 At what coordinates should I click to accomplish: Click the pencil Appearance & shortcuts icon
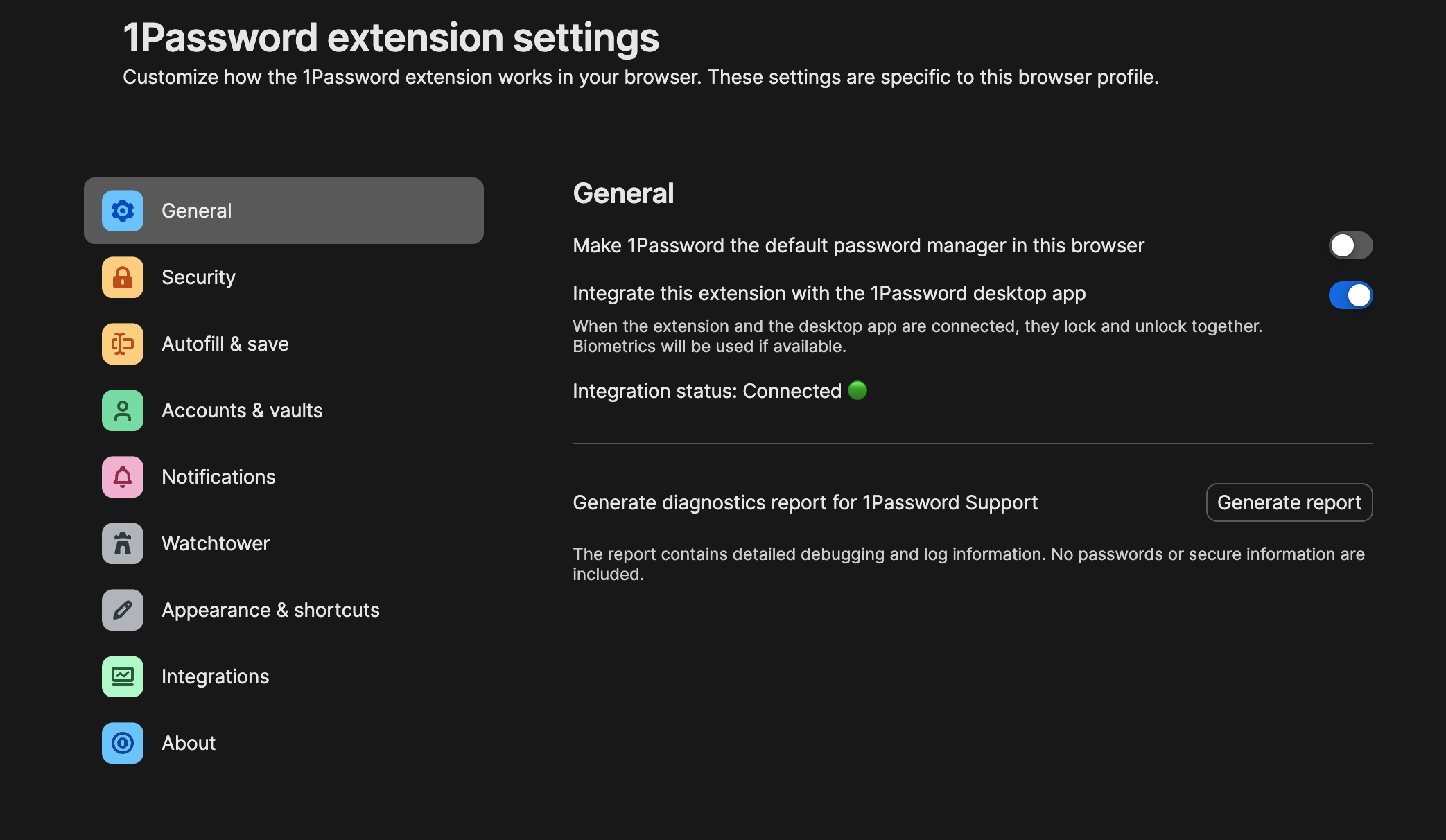tap(123, 610)
